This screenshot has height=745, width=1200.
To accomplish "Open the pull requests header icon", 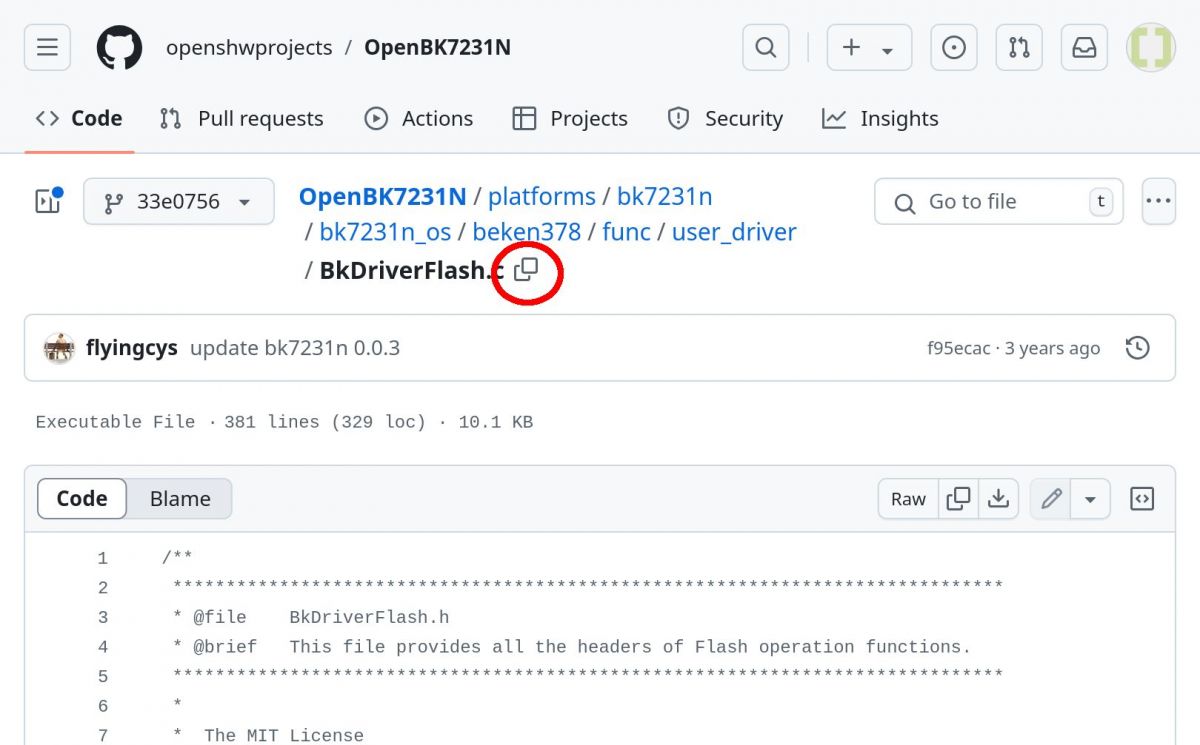I will pyautogui.click(x=1019, y=47).
